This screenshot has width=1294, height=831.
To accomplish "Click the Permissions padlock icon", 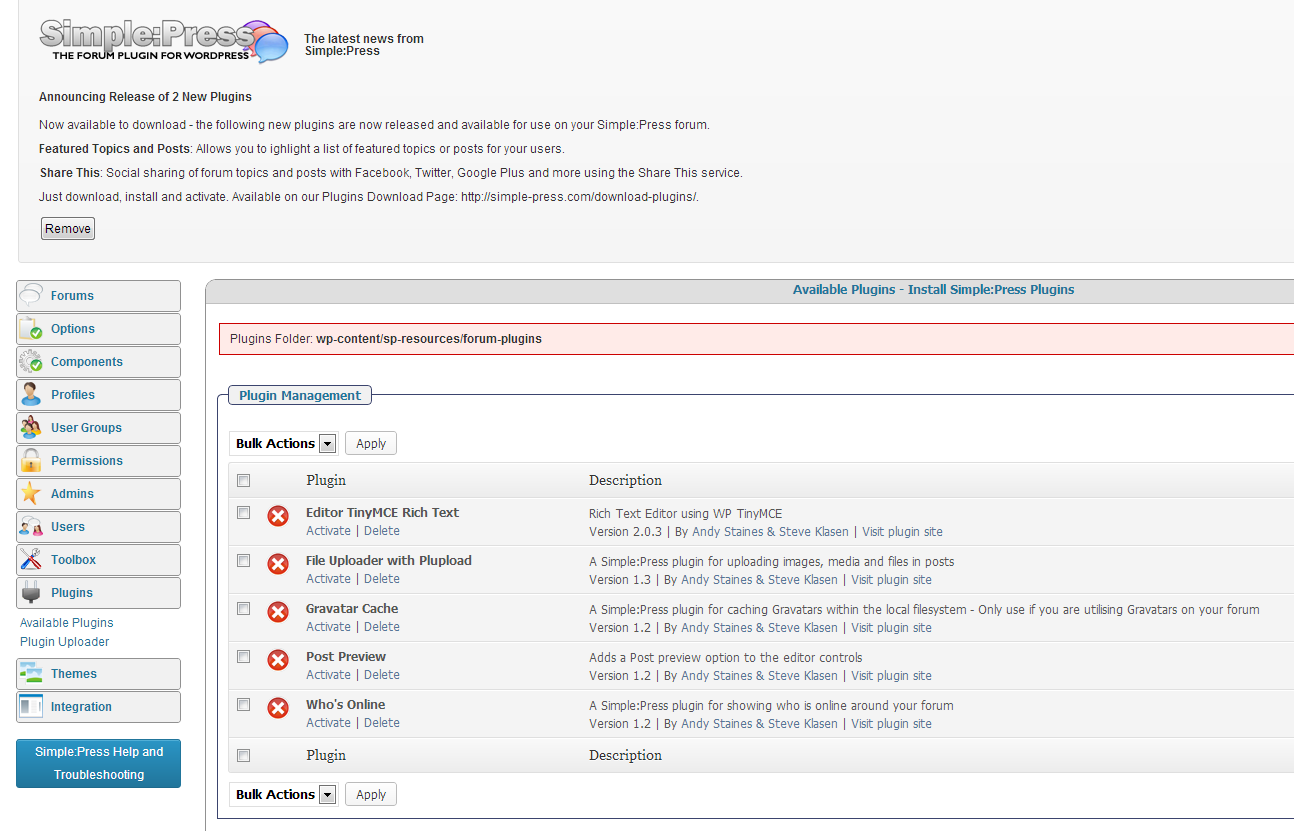I will coord(31,460).
